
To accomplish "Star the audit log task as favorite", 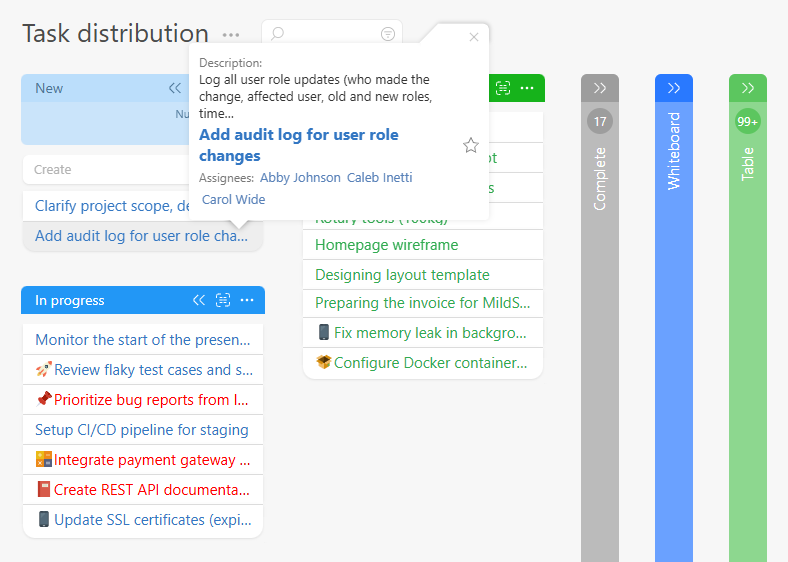I will point(471,146).
